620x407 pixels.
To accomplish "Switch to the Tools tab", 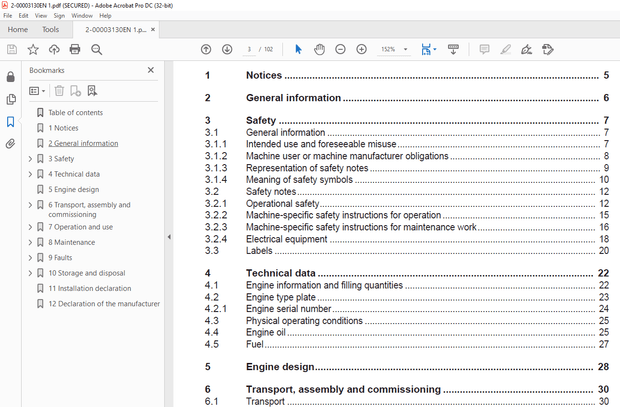I will [x=51, y=30].
